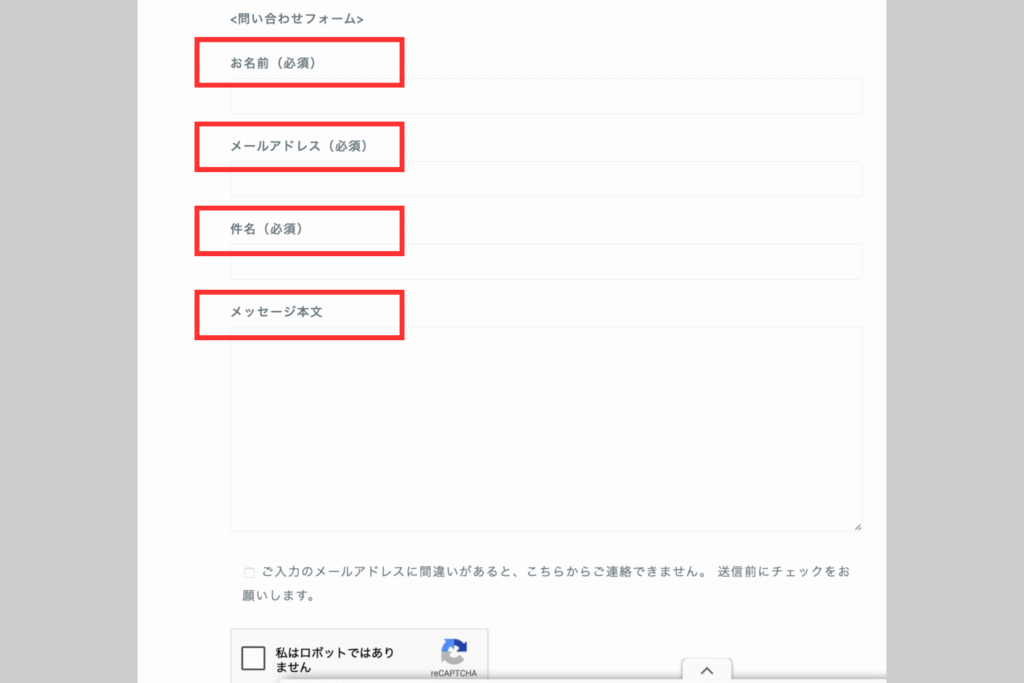Click the gray page margin left of form
1024x683 pixels.
pyautogui.click(x=68, y=340)
